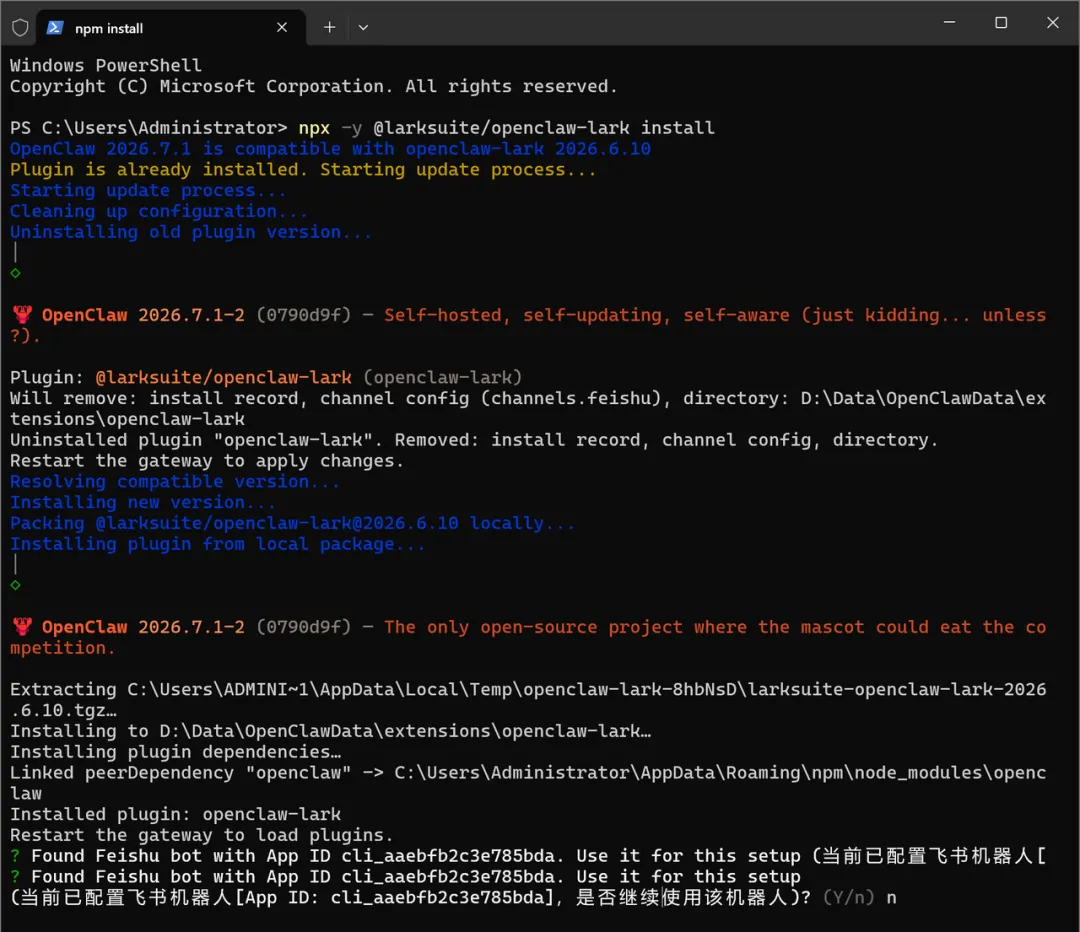Maximize the terminal window

pyautogui.click(x=1001, y=23)
